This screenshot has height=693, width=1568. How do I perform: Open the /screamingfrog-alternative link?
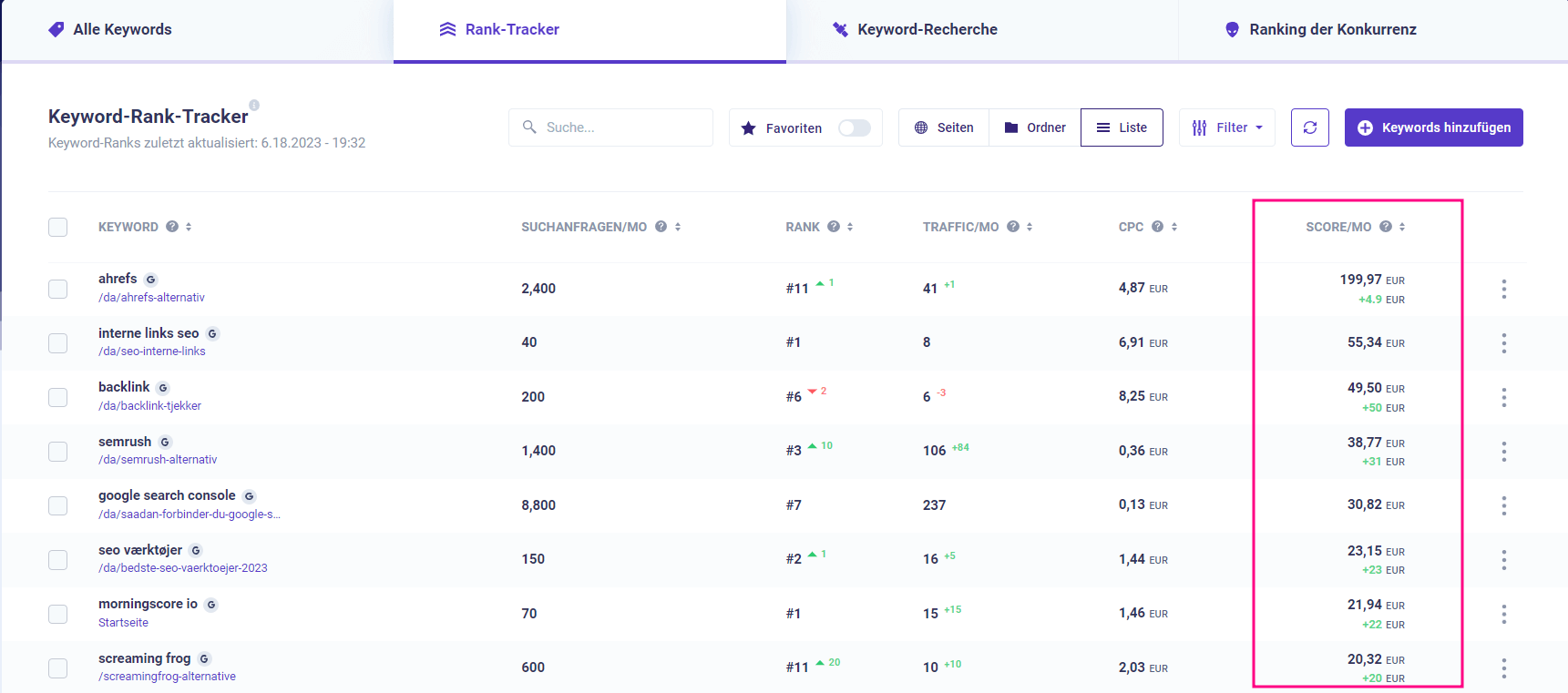[x=167, y=677]
